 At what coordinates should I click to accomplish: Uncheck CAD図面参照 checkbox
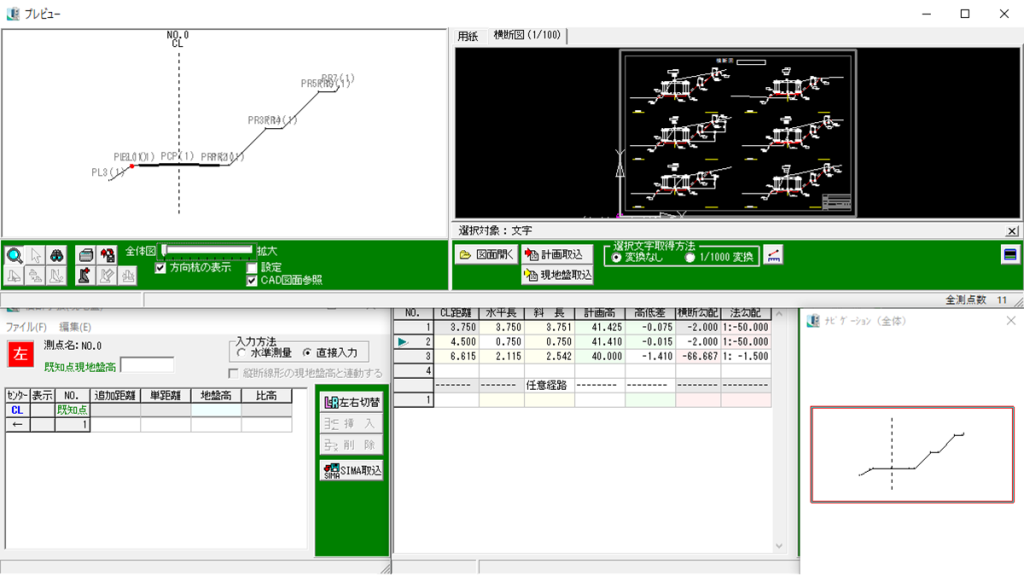(252, 281)
